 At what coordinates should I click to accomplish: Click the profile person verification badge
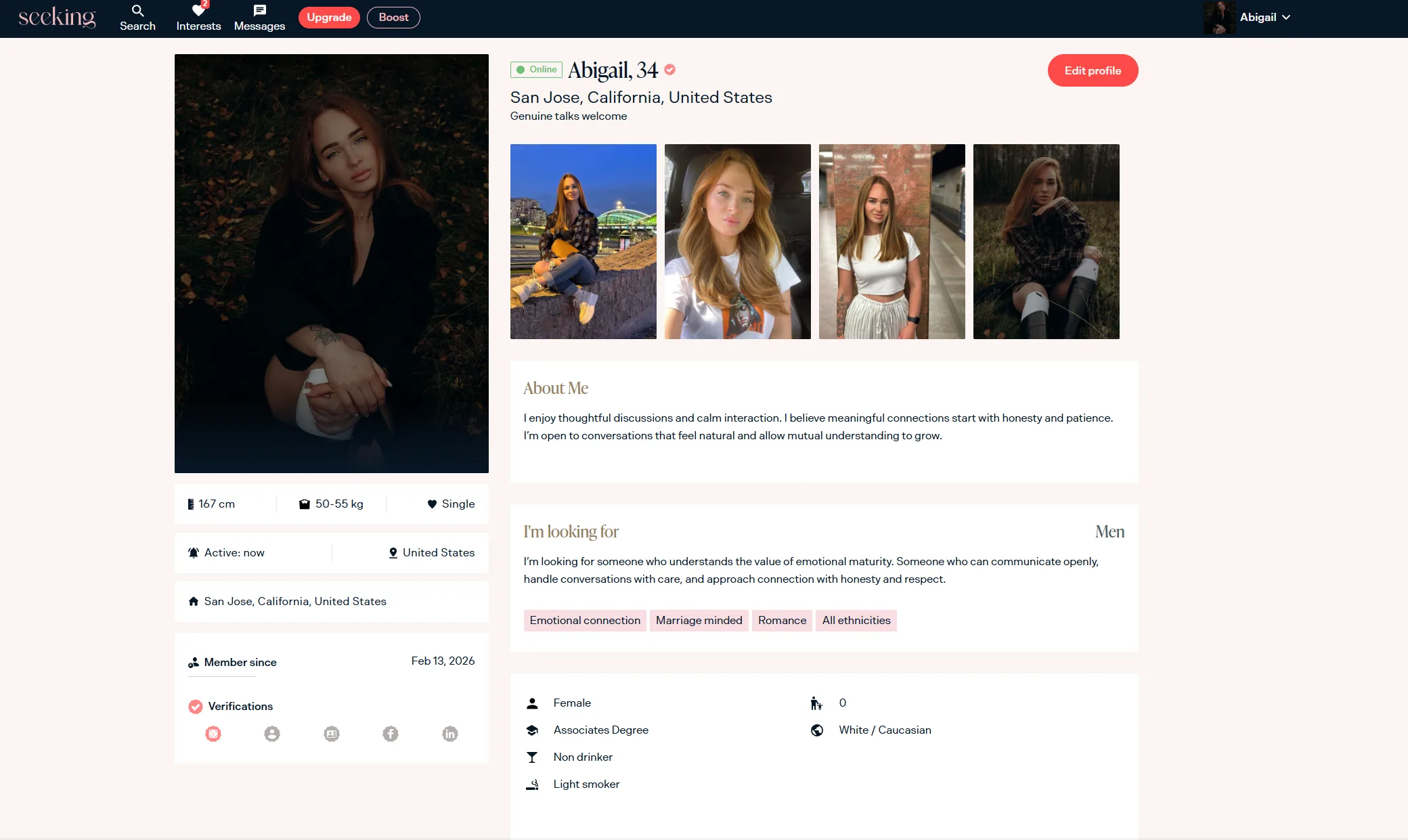click(272, 734)
